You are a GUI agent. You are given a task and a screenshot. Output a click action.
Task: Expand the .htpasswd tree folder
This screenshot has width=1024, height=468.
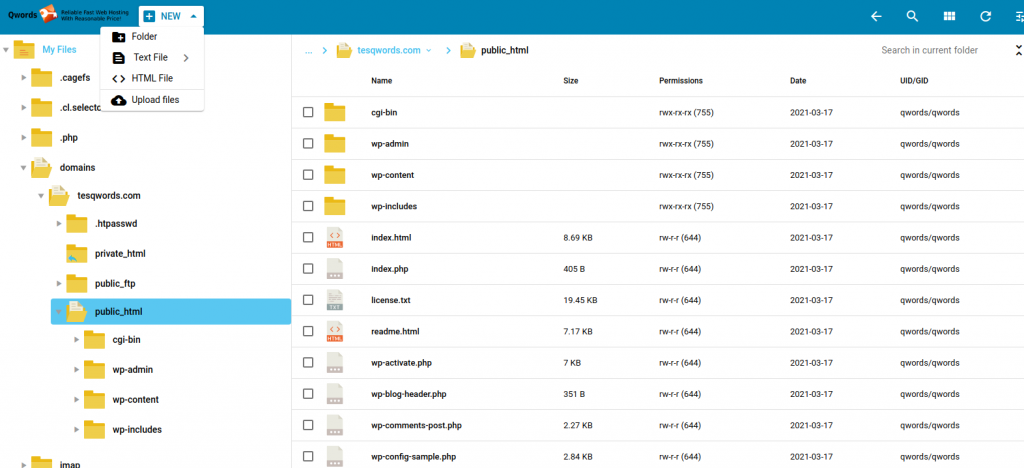[x=59, y=224]
